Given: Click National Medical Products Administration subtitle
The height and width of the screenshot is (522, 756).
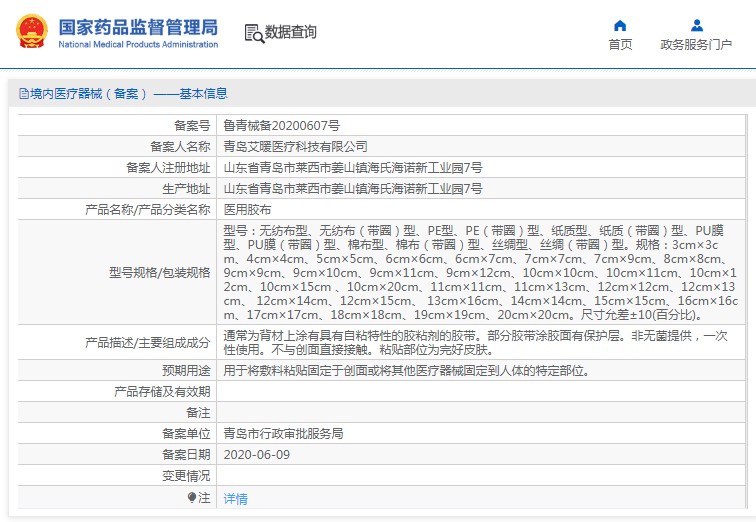Looking at the screenshot, I should coord(138,44).
